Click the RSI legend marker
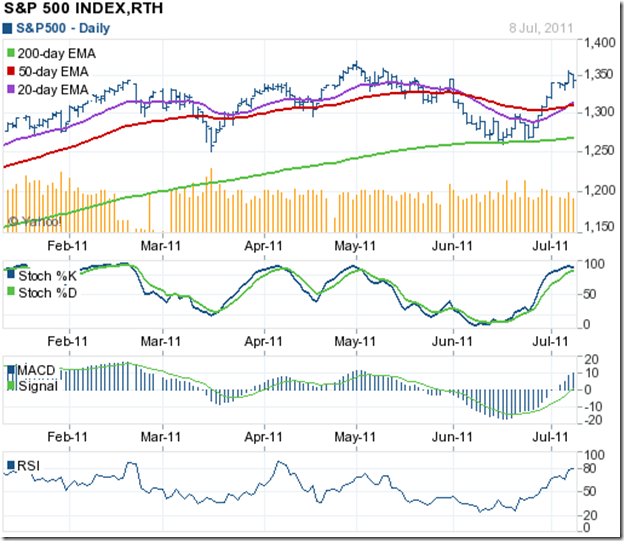Screen dimensions: 624x541 click(10, 465)
